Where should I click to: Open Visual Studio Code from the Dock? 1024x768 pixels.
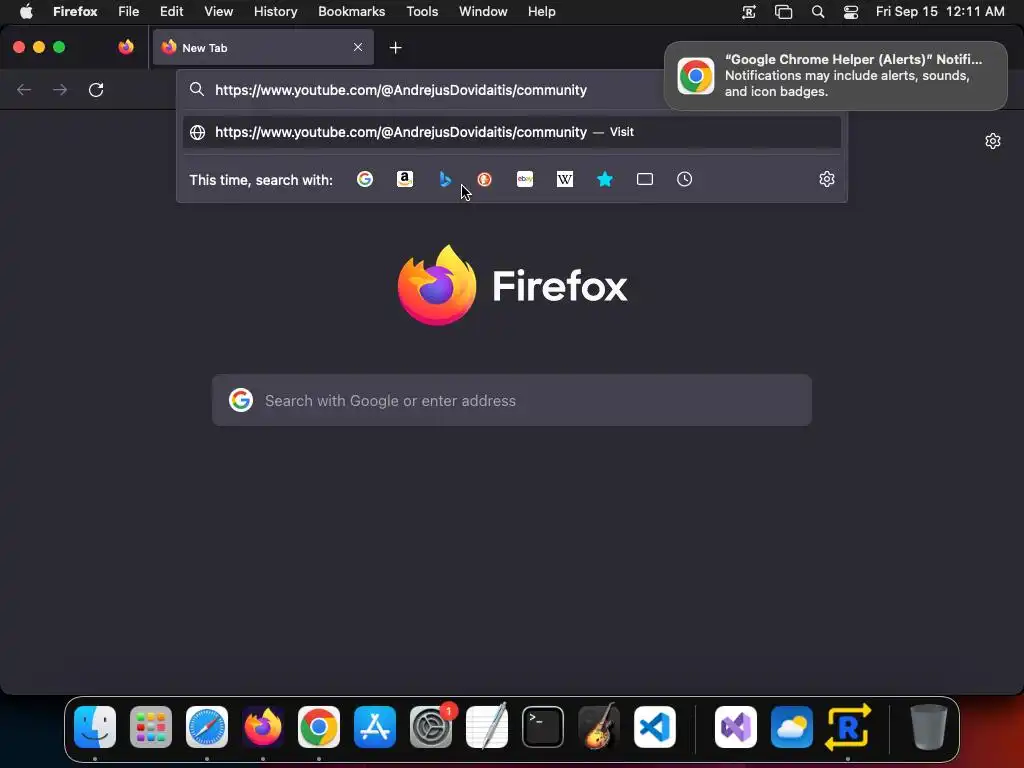[654, 727]
